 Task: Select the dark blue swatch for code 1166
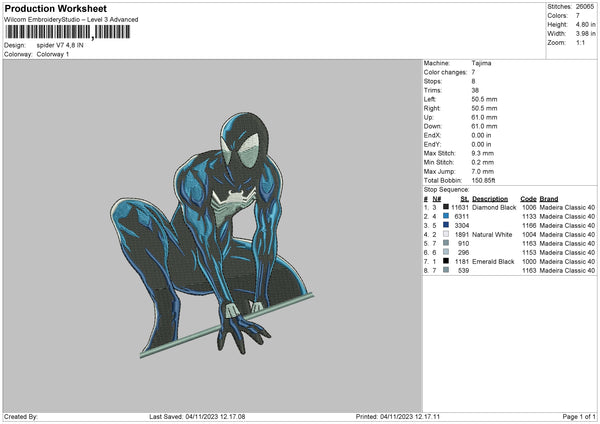(445, 225)
